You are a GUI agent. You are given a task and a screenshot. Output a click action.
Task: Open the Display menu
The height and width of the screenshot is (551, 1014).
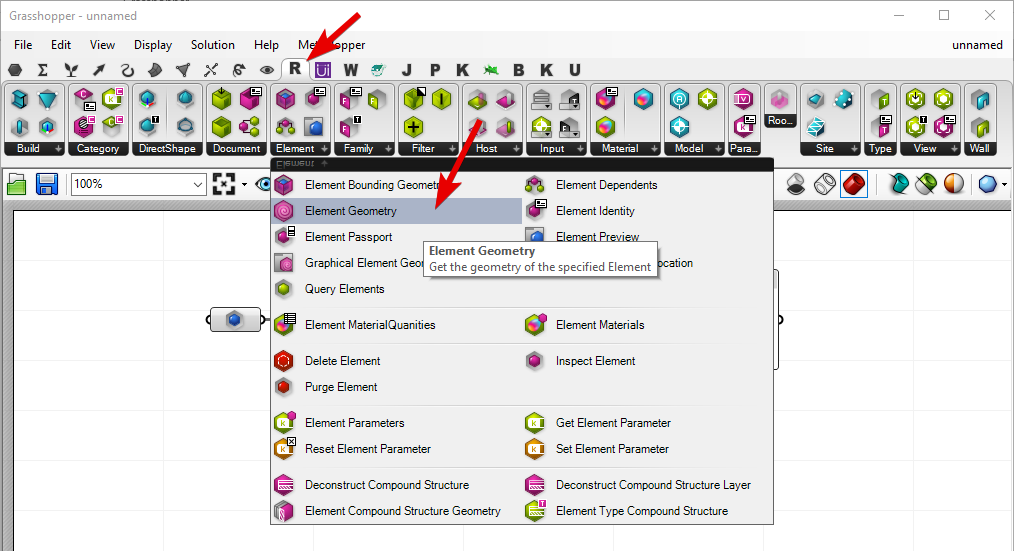[x=153, y=45]
